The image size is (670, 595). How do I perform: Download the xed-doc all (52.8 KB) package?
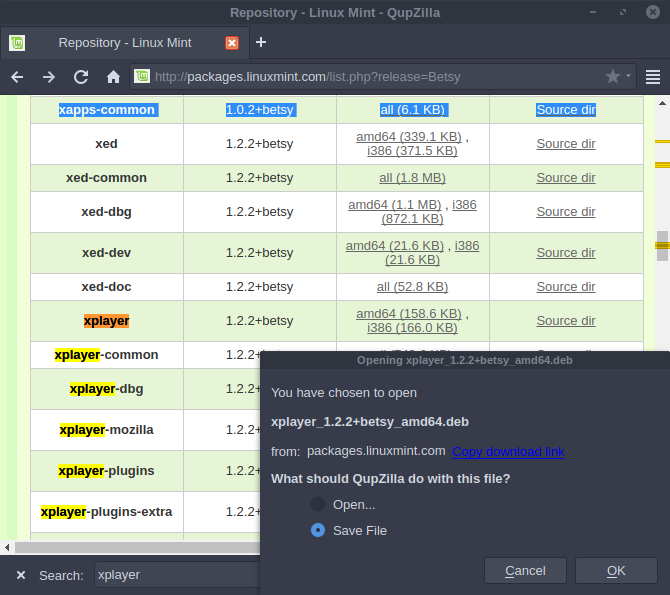pyautogui.click(x=412, y=287)
